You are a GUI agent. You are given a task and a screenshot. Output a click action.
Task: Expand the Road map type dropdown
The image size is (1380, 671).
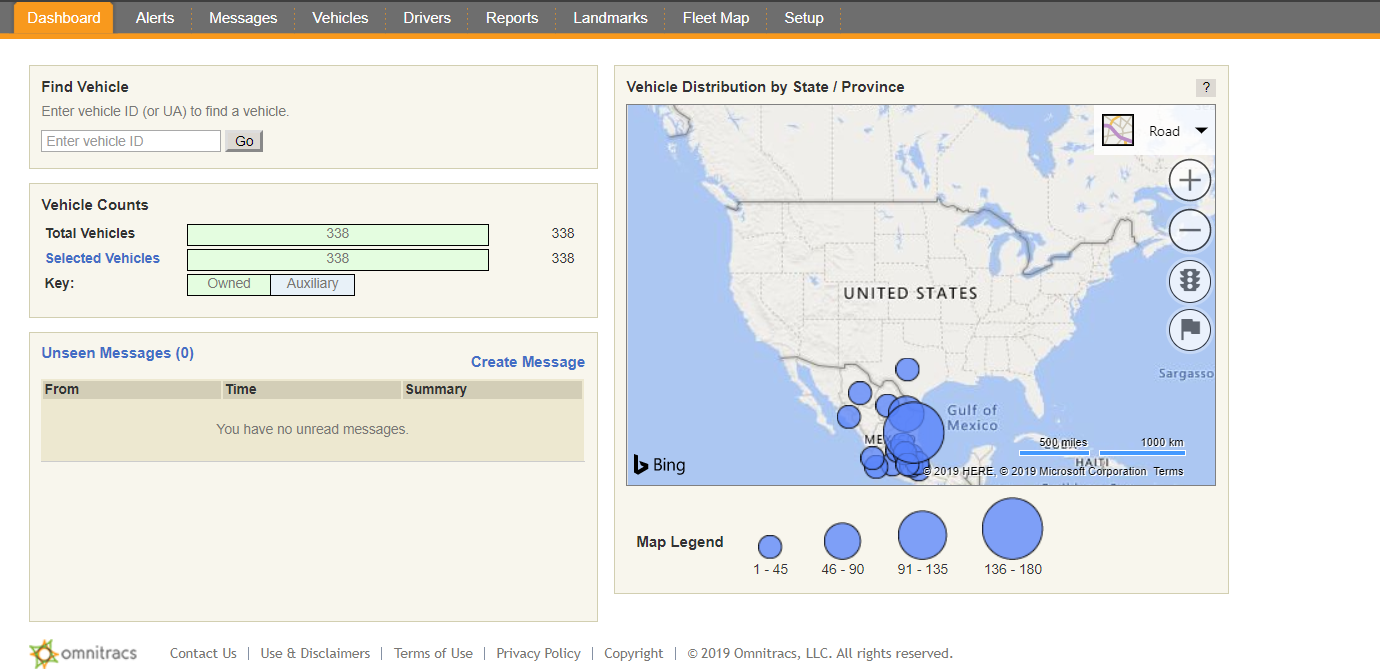1201,131
